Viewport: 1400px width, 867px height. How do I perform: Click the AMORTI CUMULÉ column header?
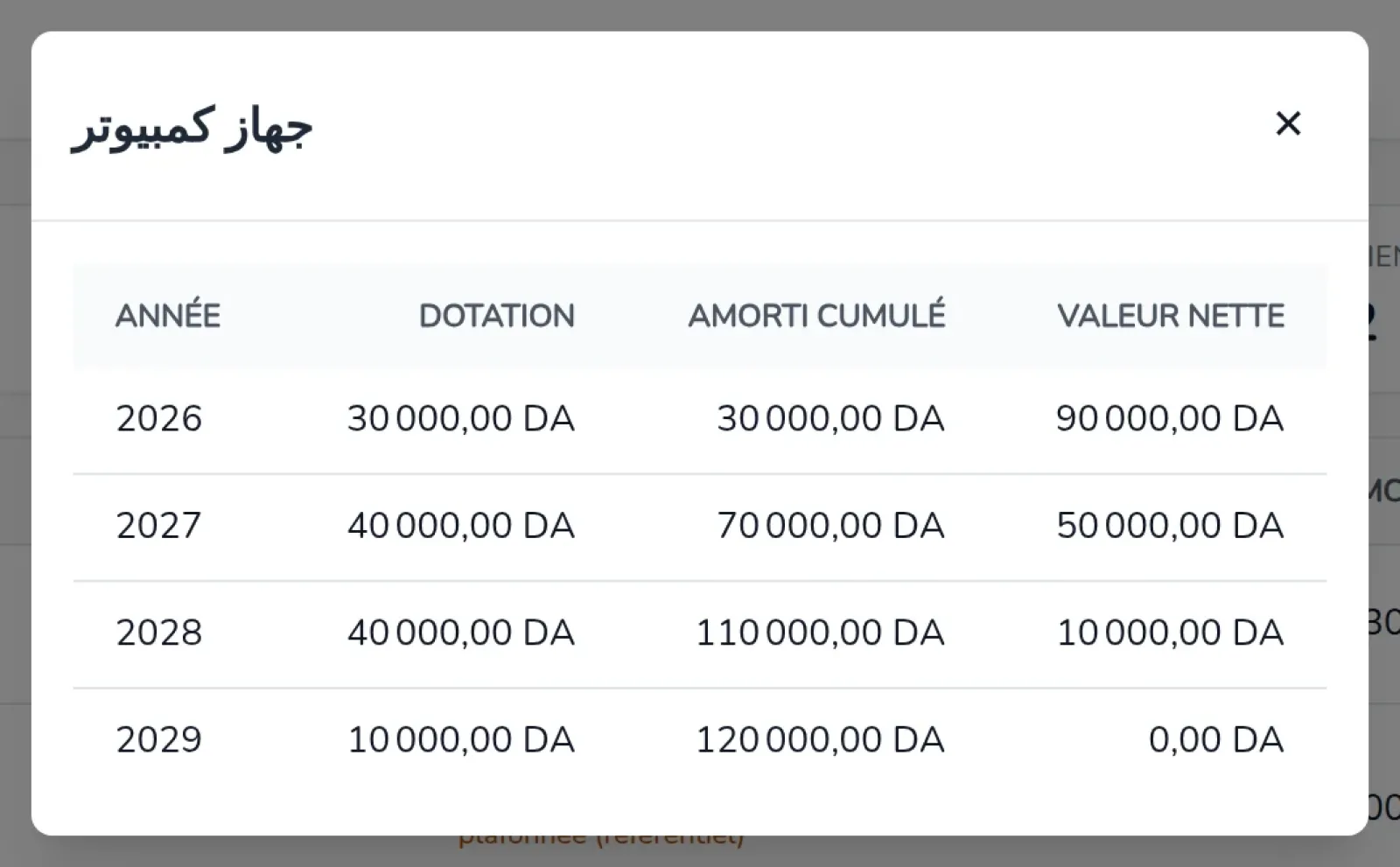[x=816, y=315]
